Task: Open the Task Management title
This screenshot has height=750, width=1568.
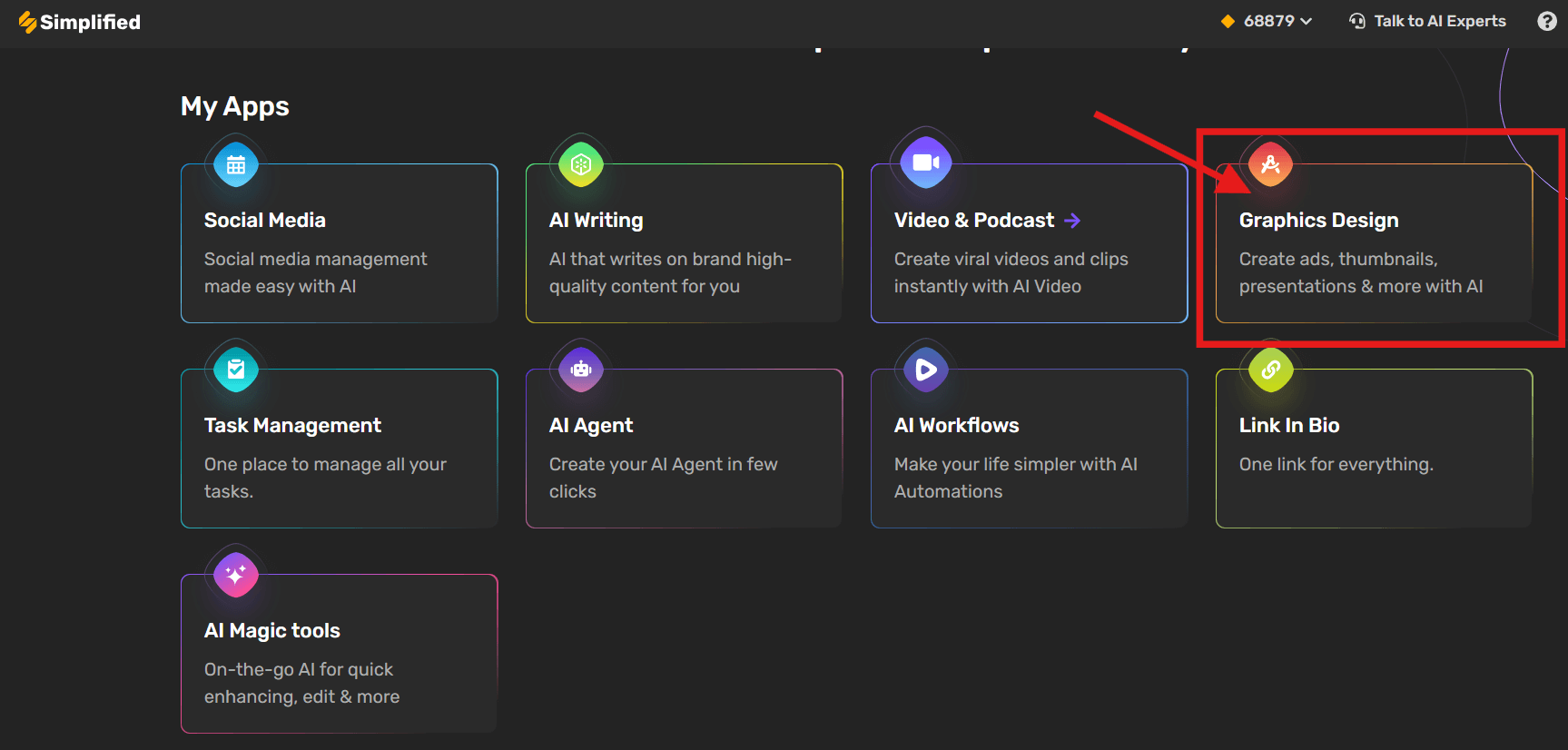Action: click(x=292, y=426)
